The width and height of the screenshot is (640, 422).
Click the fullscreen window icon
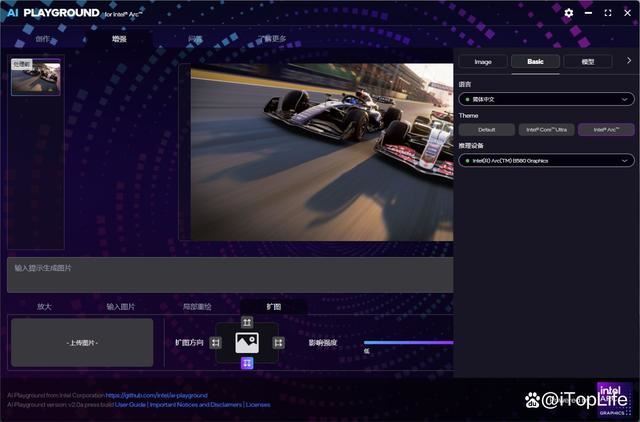(607, 13)
